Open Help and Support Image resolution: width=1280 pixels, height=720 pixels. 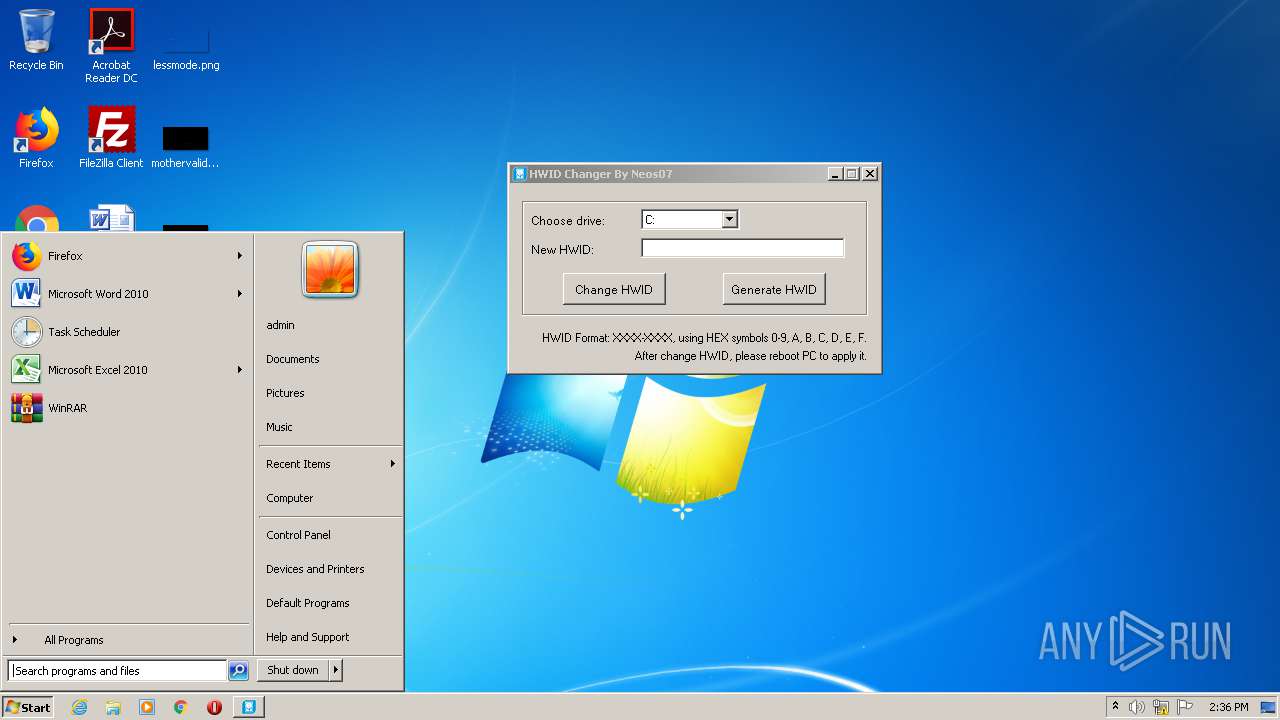point(330,637)
